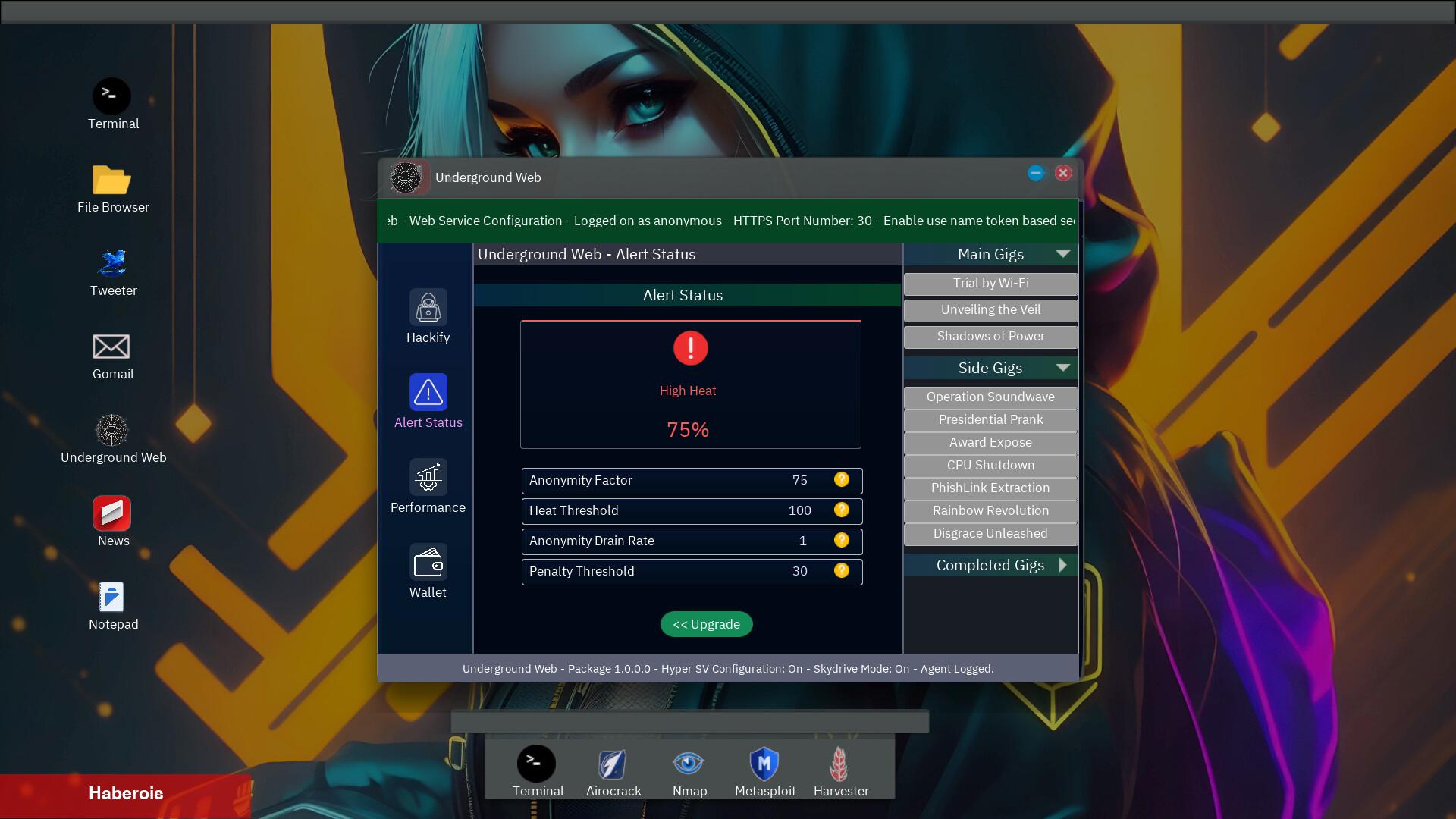Open the Wallet sidebar icon

[x=428, y=562]
